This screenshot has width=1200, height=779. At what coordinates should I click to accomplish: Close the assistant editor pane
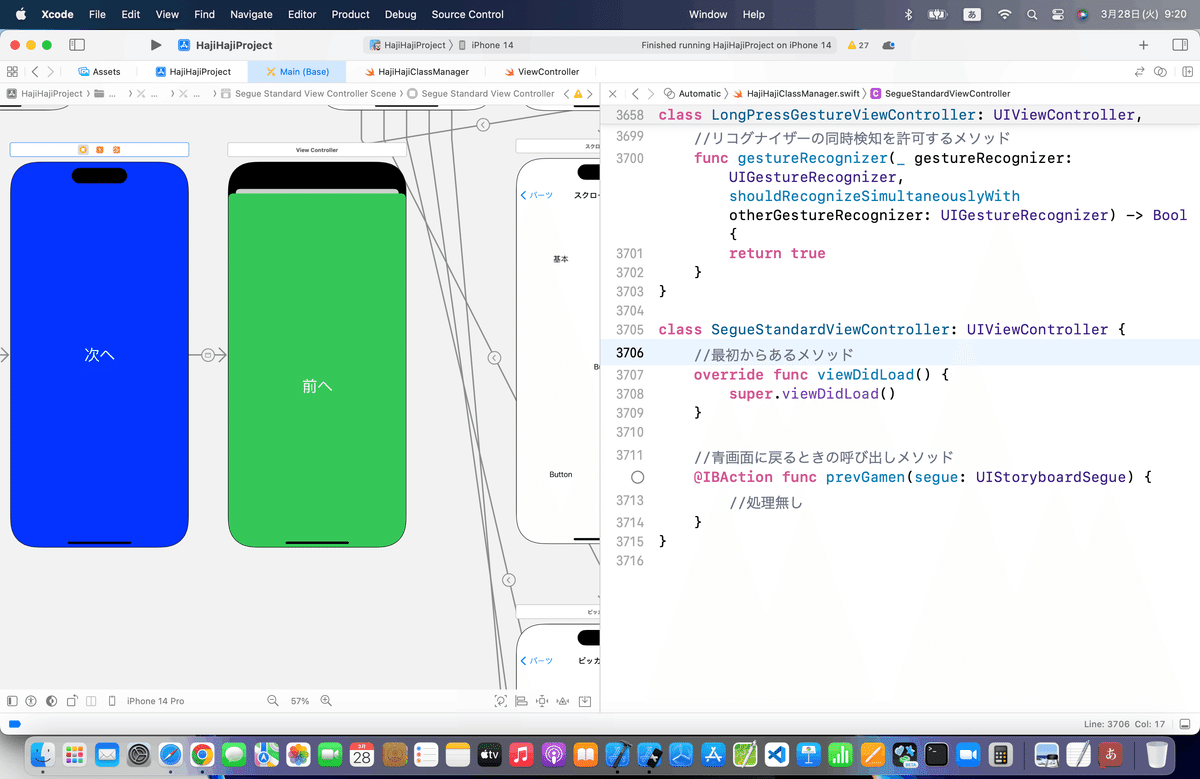click(x=613, y=93)
